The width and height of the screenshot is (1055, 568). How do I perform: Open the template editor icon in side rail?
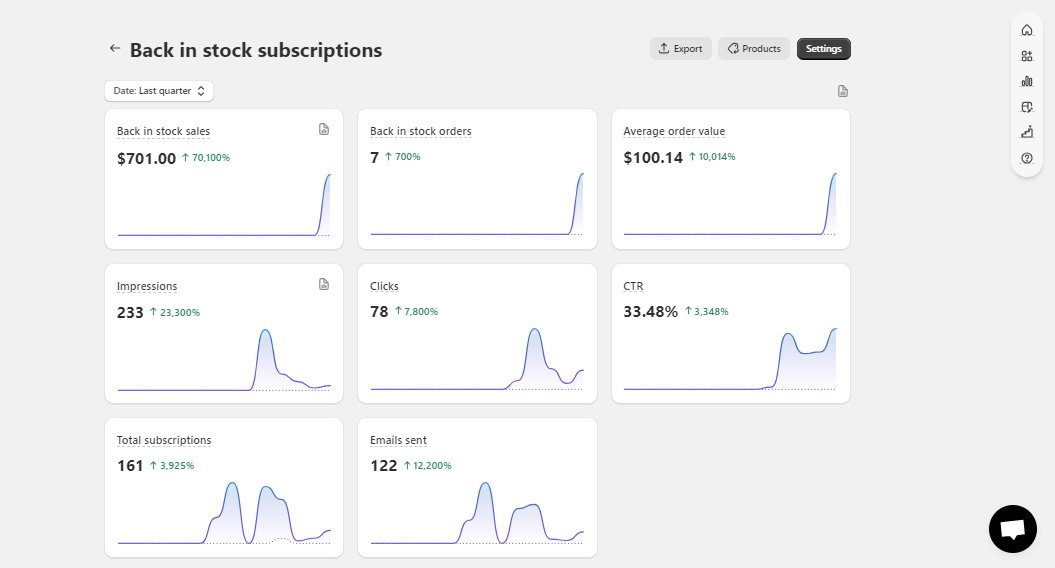tap(1027, 107)
